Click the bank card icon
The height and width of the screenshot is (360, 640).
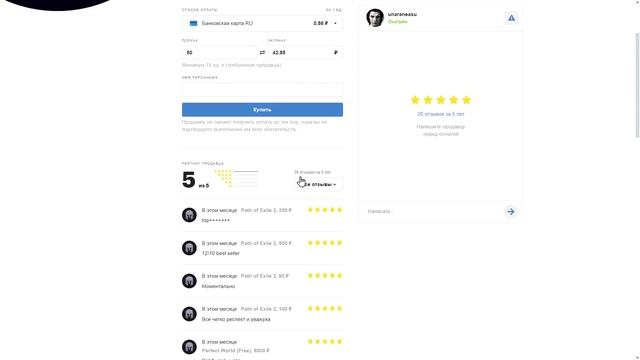point(193,23)
